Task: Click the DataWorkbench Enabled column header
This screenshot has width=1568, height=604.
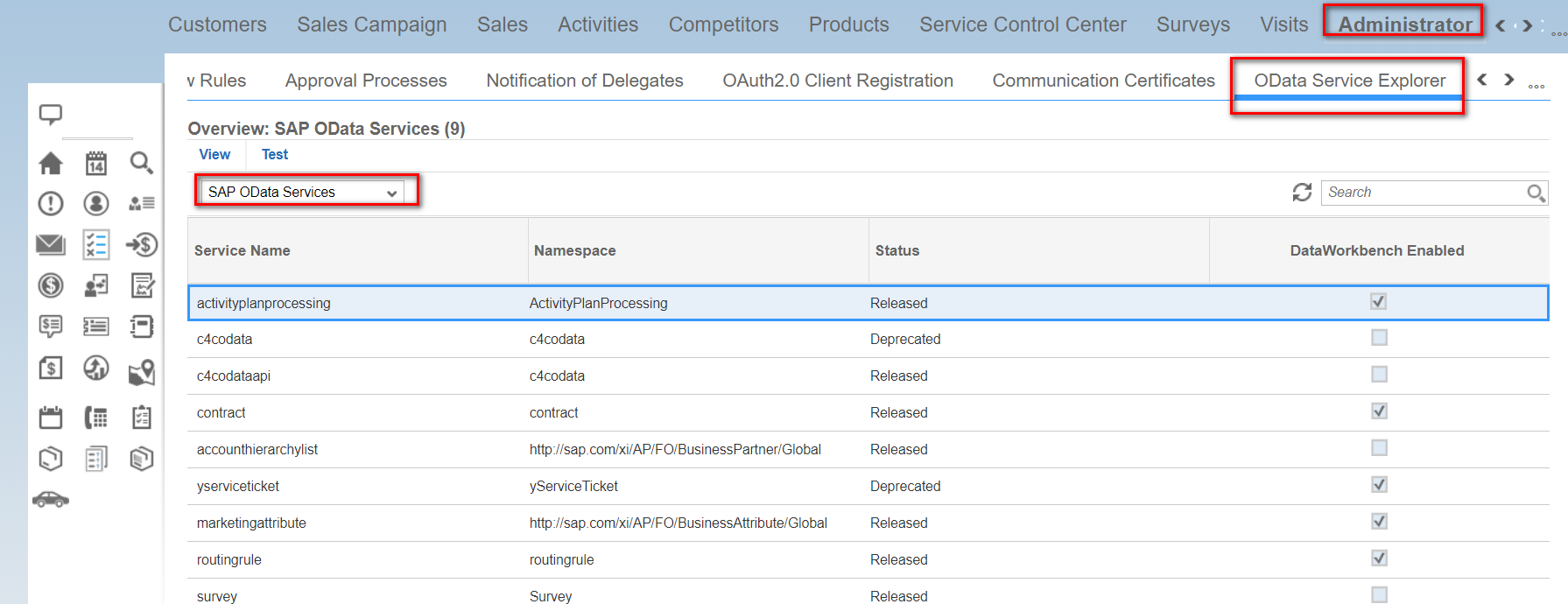Action: [1379, 250]
